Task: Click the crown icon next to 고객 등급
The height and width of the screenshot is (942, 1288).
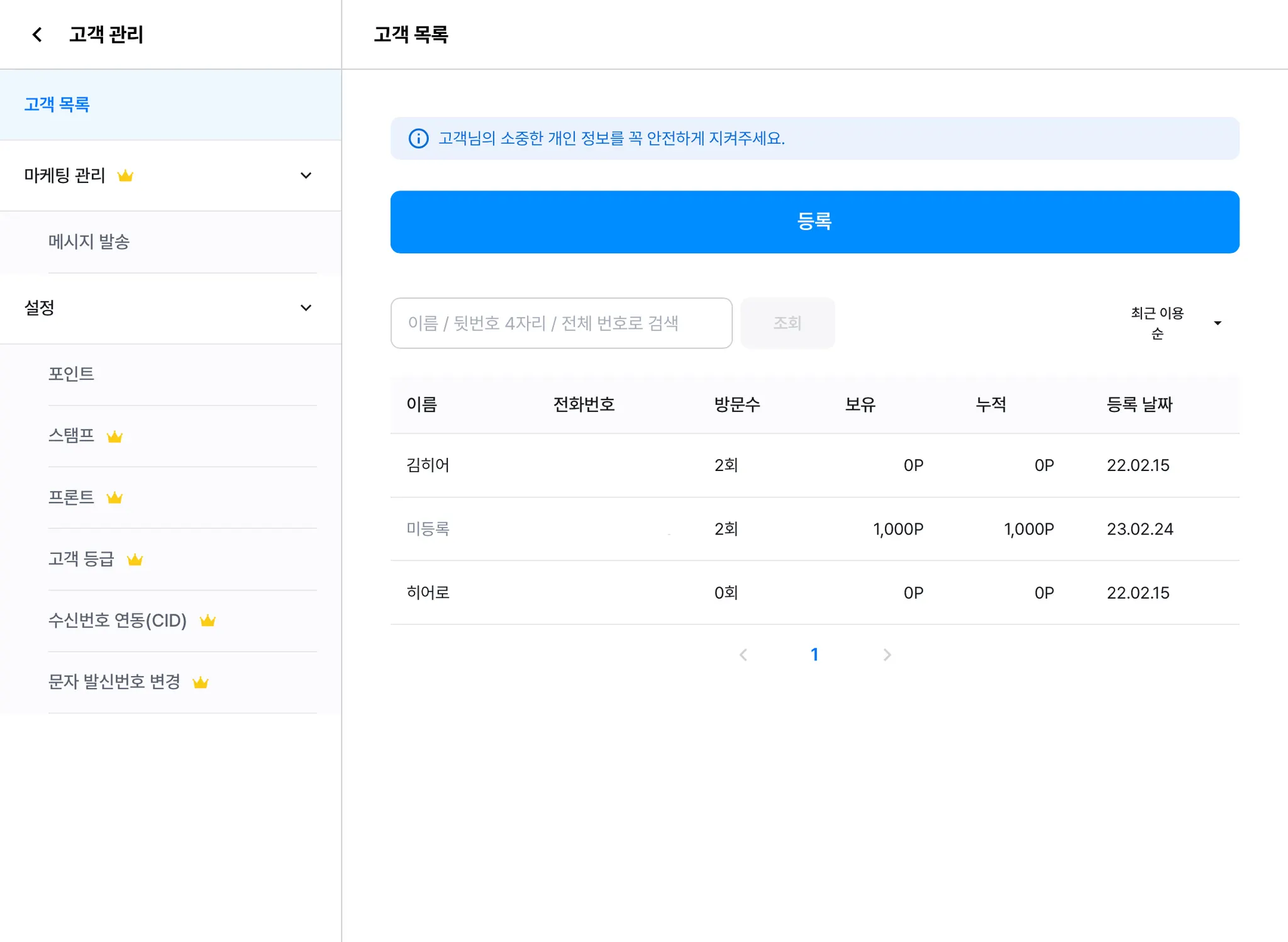Action: [135, 560]
